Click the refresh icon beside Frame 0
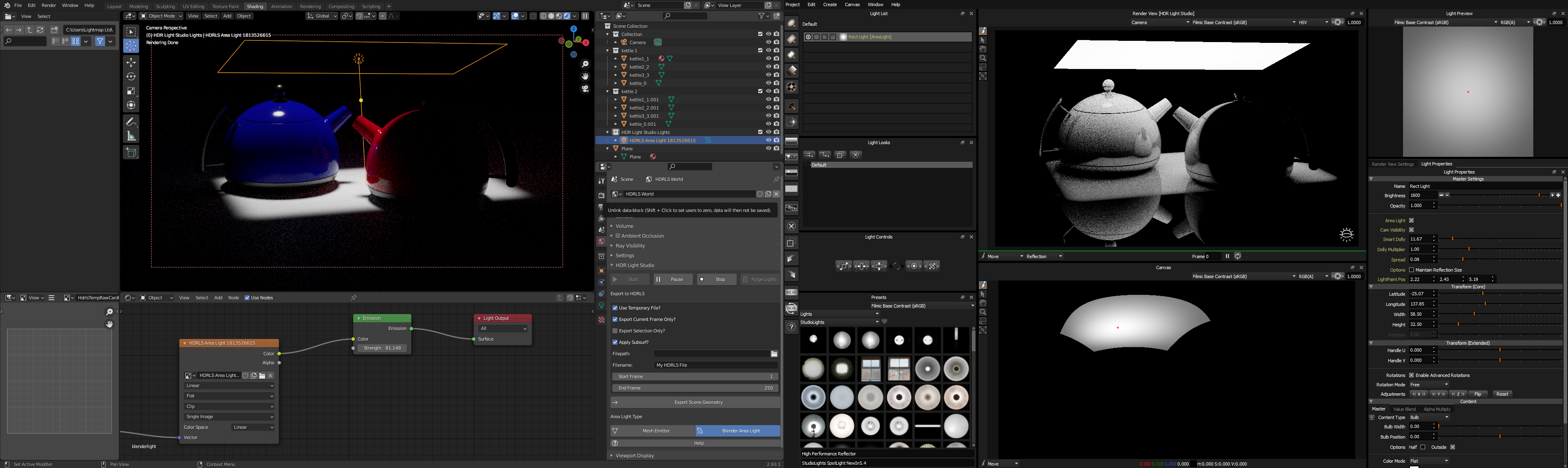The image size is (1568, 468). [x=1238, y=256]
